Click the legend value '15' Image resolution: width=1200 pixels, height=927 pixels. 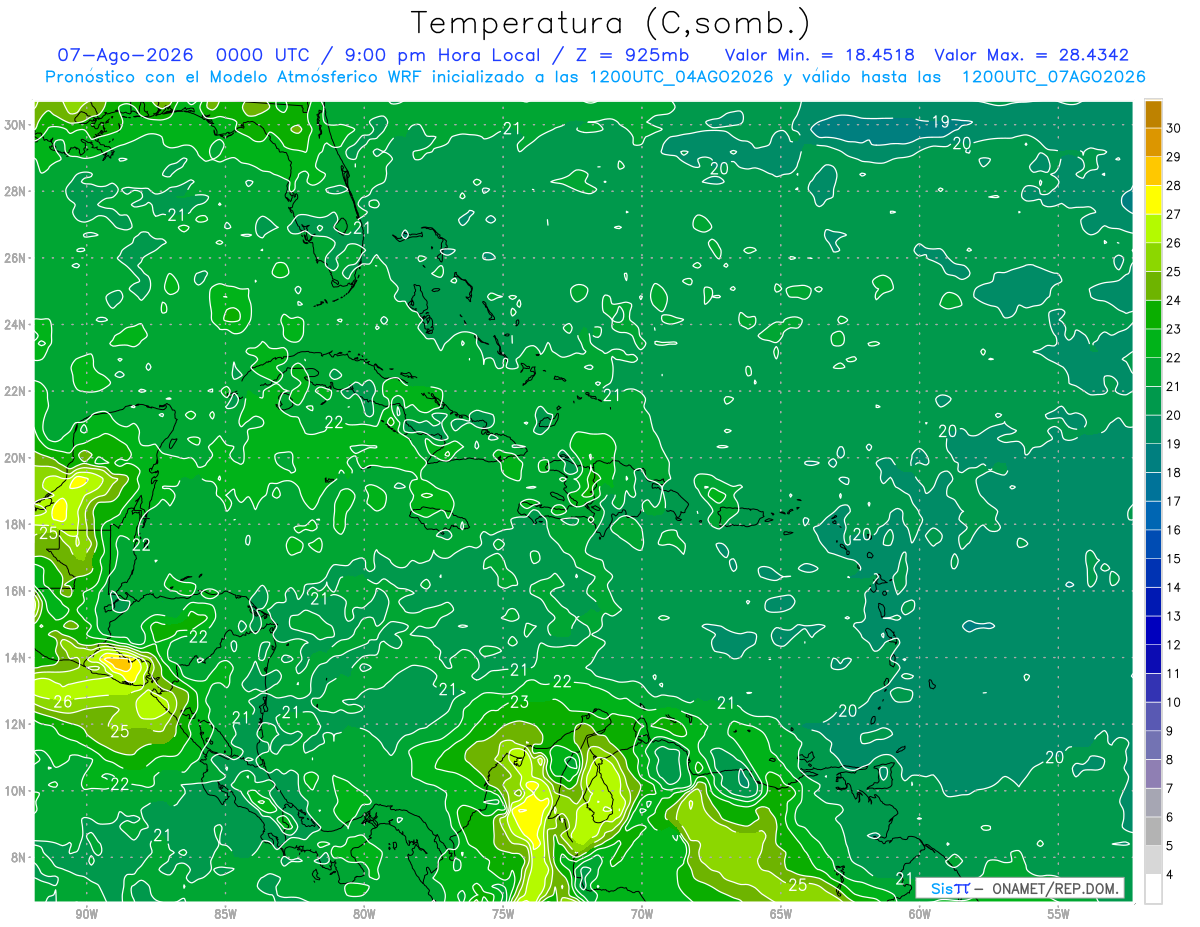(x=1173, y=559)
